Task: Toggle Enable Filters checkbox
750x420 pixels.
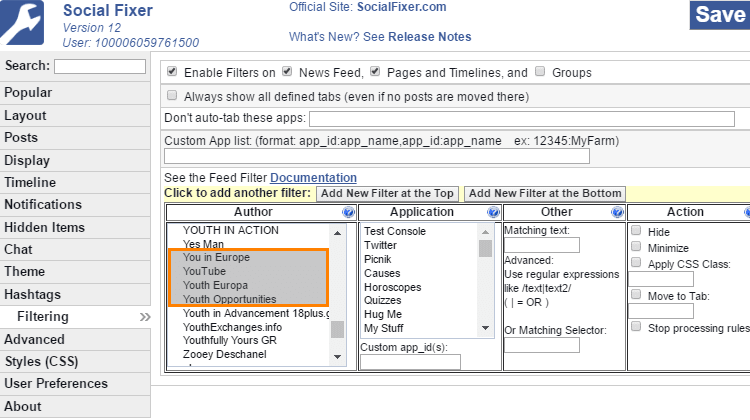Action: [x=172, y=72]
